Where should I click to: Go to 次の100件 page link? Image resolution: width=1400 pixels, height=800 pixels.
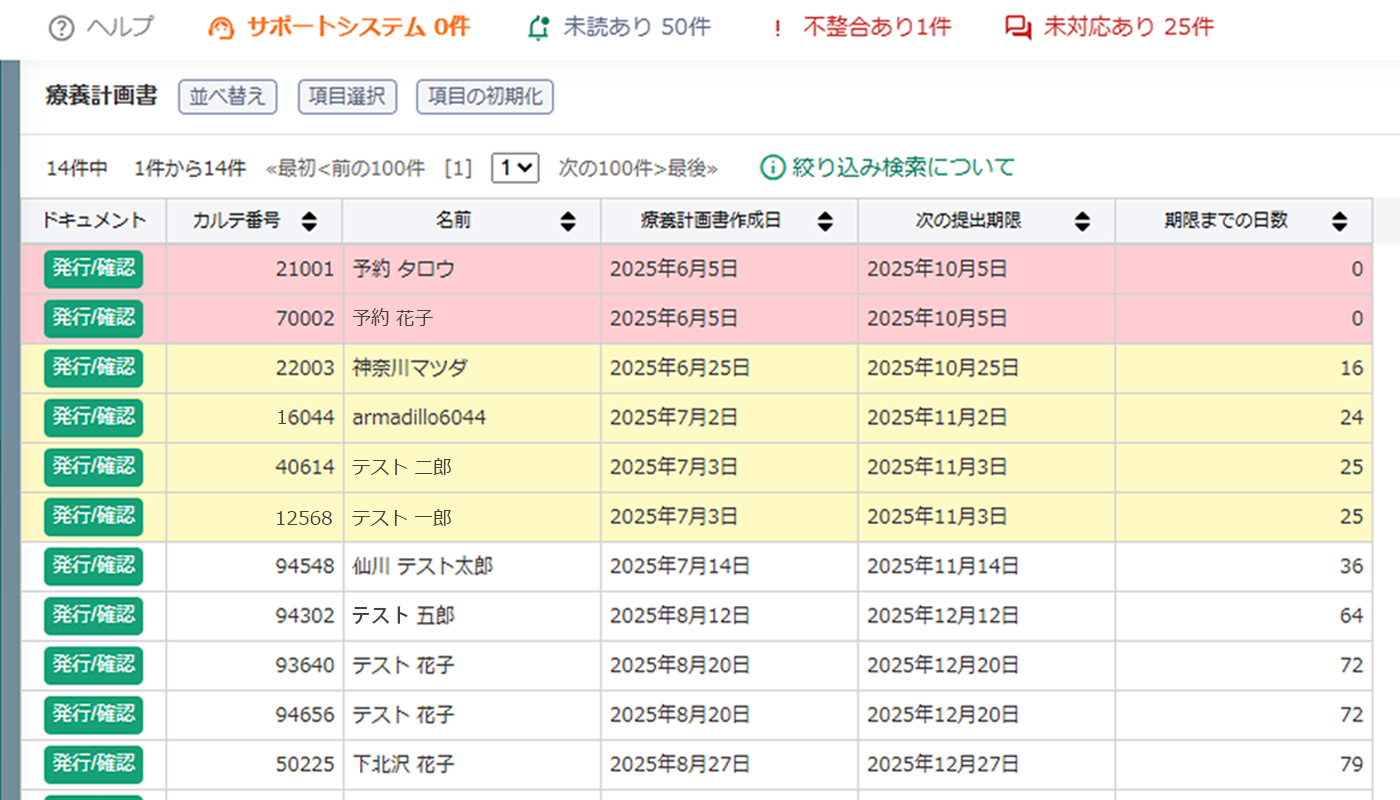pyautogui.click(x=607, y=169)
